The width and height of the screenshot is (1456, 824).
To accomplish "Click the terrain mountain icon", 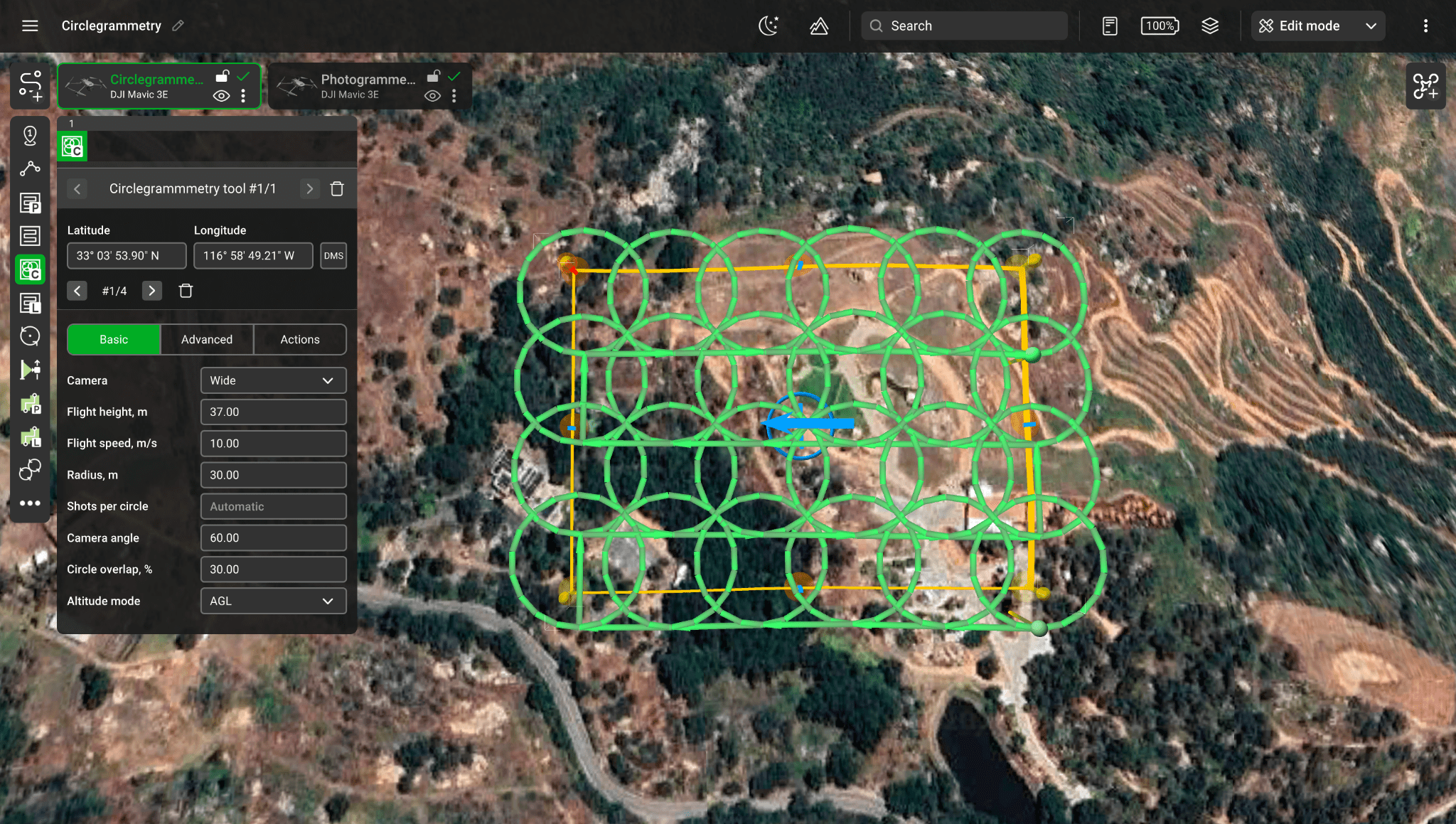I will click(x=819, y=26).
